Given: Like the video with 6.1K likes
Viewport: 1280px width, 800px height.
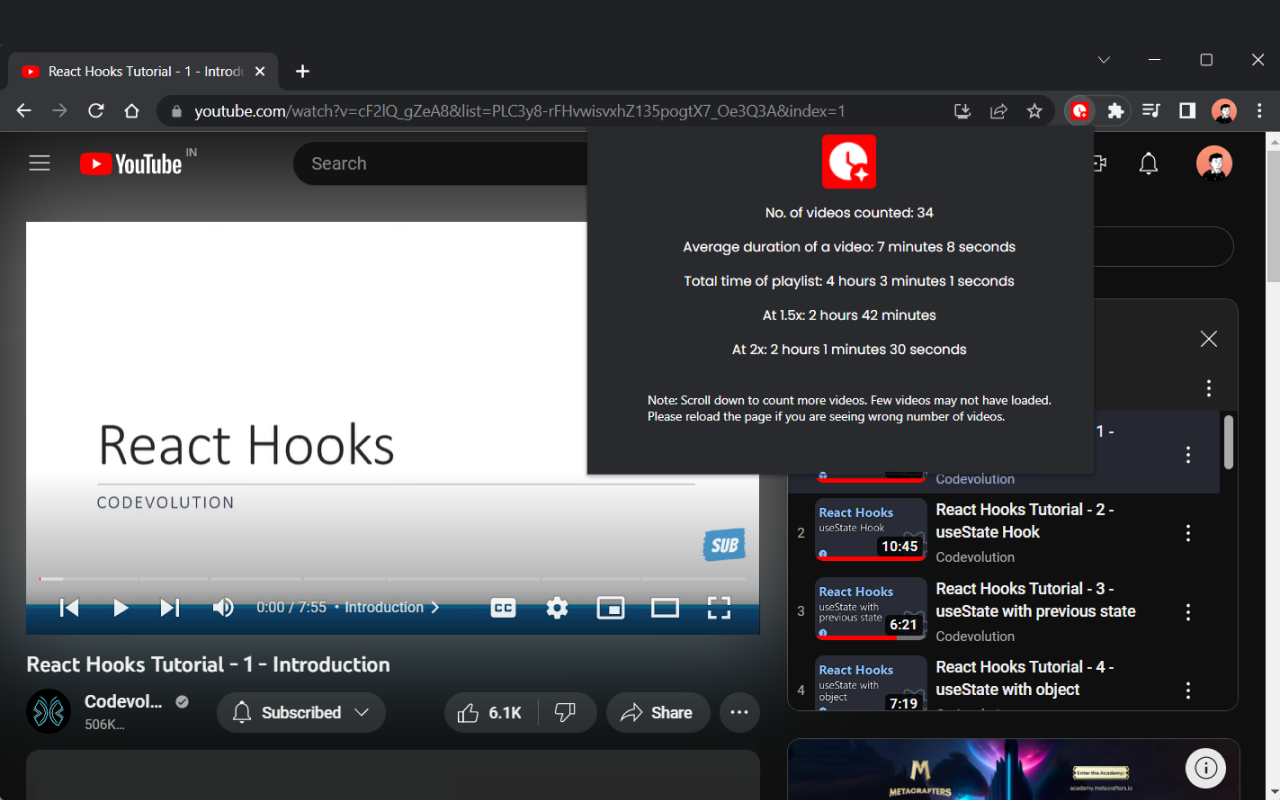Looking at the screenshot, I should pyautogui.click(x=491, y=713).
